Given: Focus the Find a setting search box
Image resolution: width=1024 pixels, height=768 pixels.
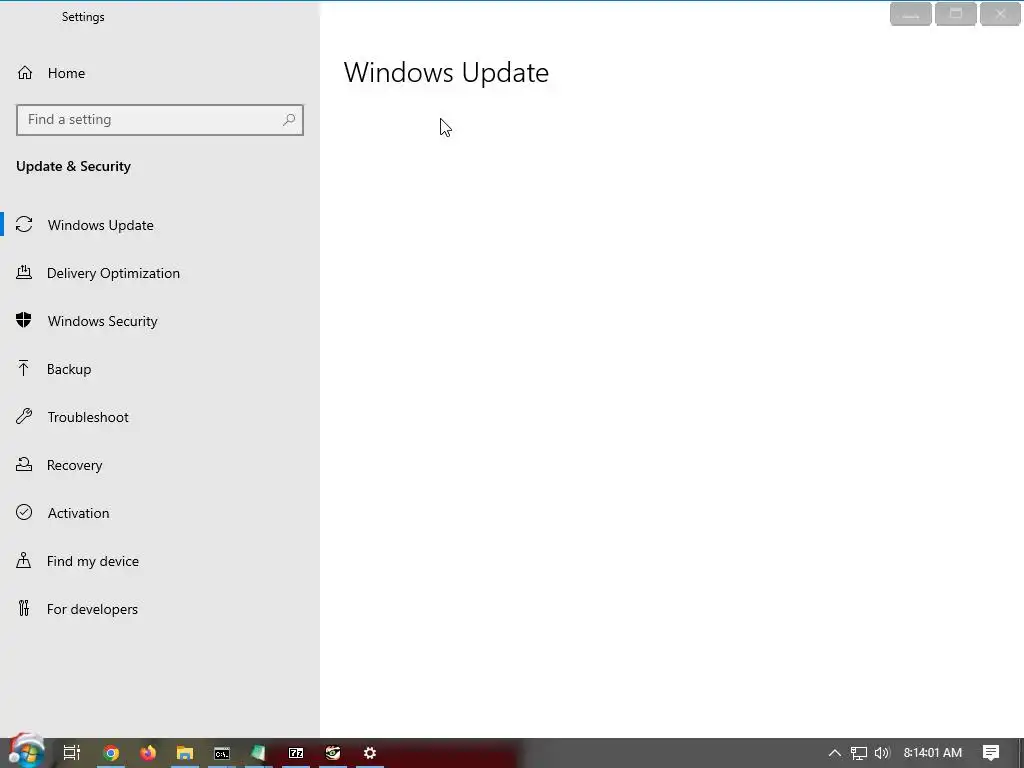Looking at the screenshot, I should (x=160, y=120).
